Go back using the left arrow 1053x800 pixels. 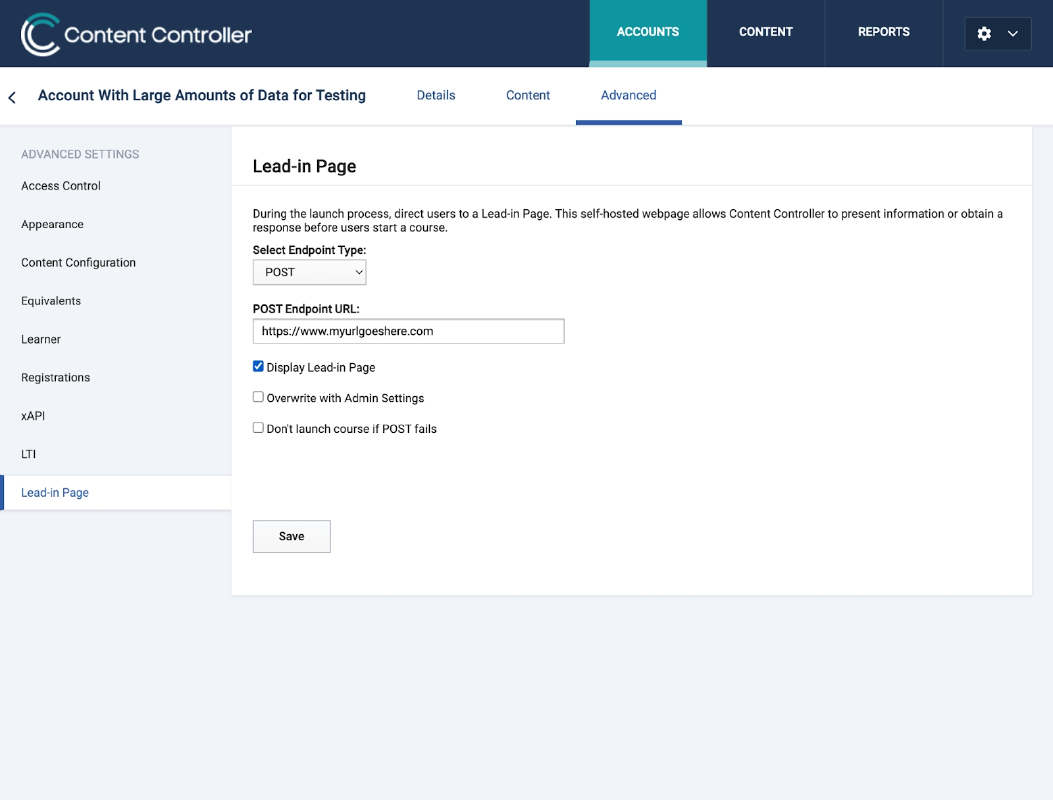click(12, 97)
